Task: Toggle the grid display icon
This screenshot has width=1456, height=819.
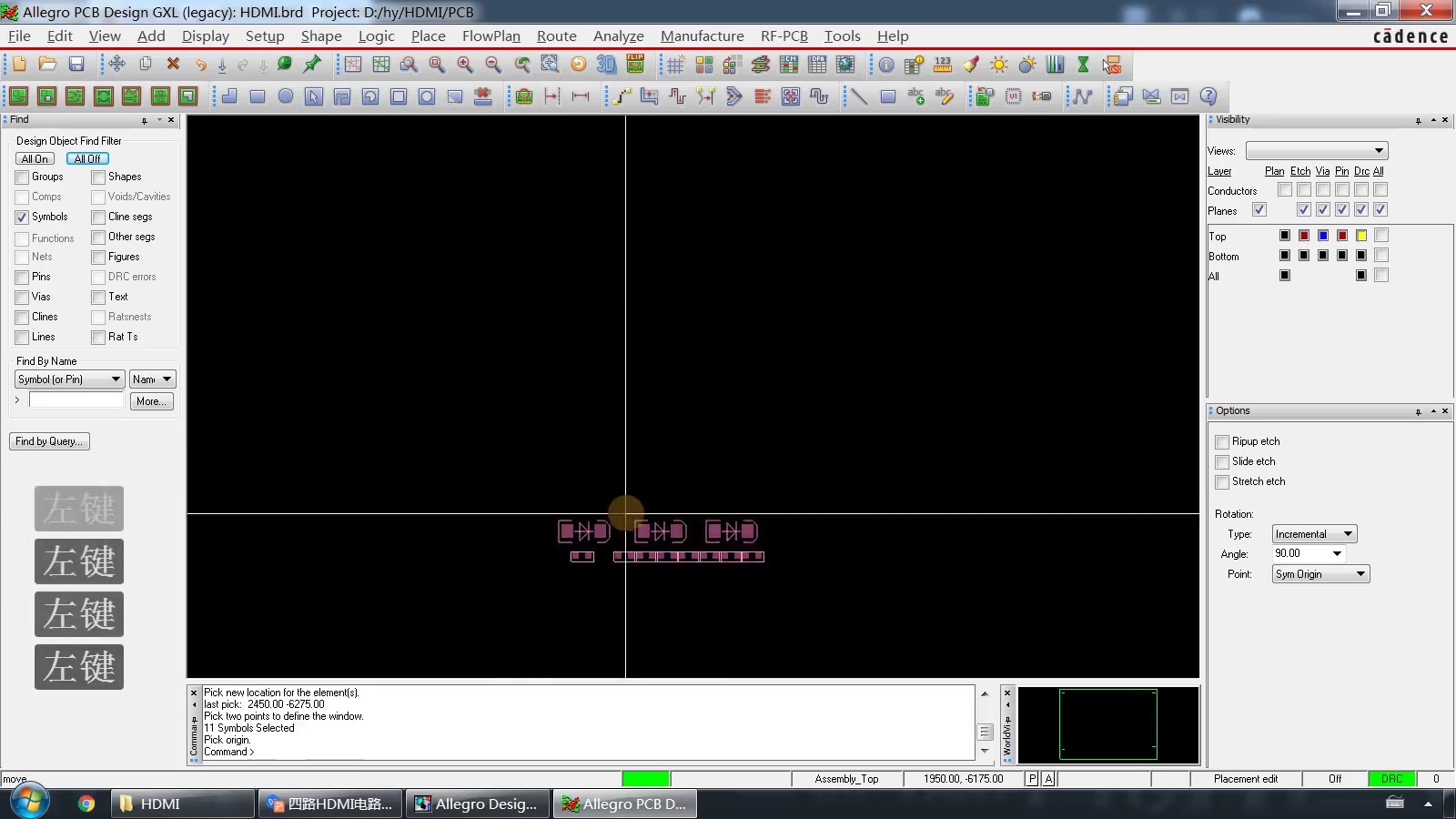Action: [x=675, y=64]
